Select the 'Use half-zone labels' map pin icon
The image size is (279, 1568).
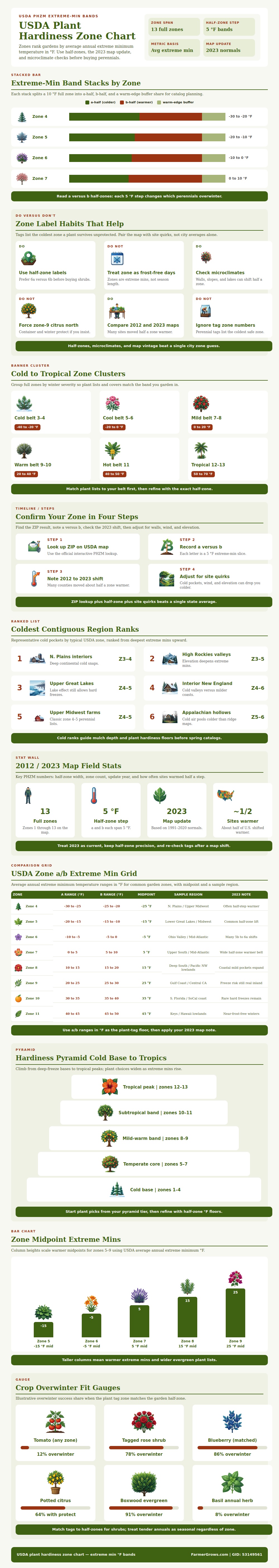[x=28, y=259]
